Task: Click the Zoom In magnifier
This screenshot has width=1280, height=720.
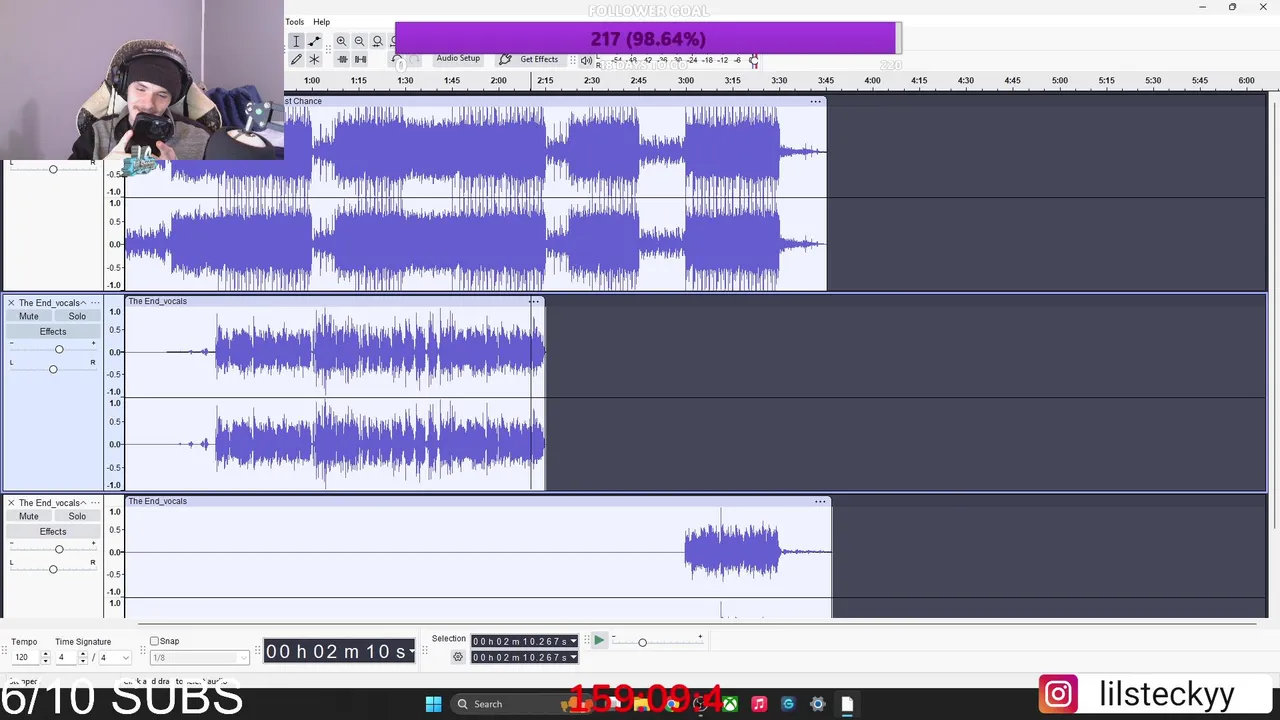Action: tap(341, 41)
